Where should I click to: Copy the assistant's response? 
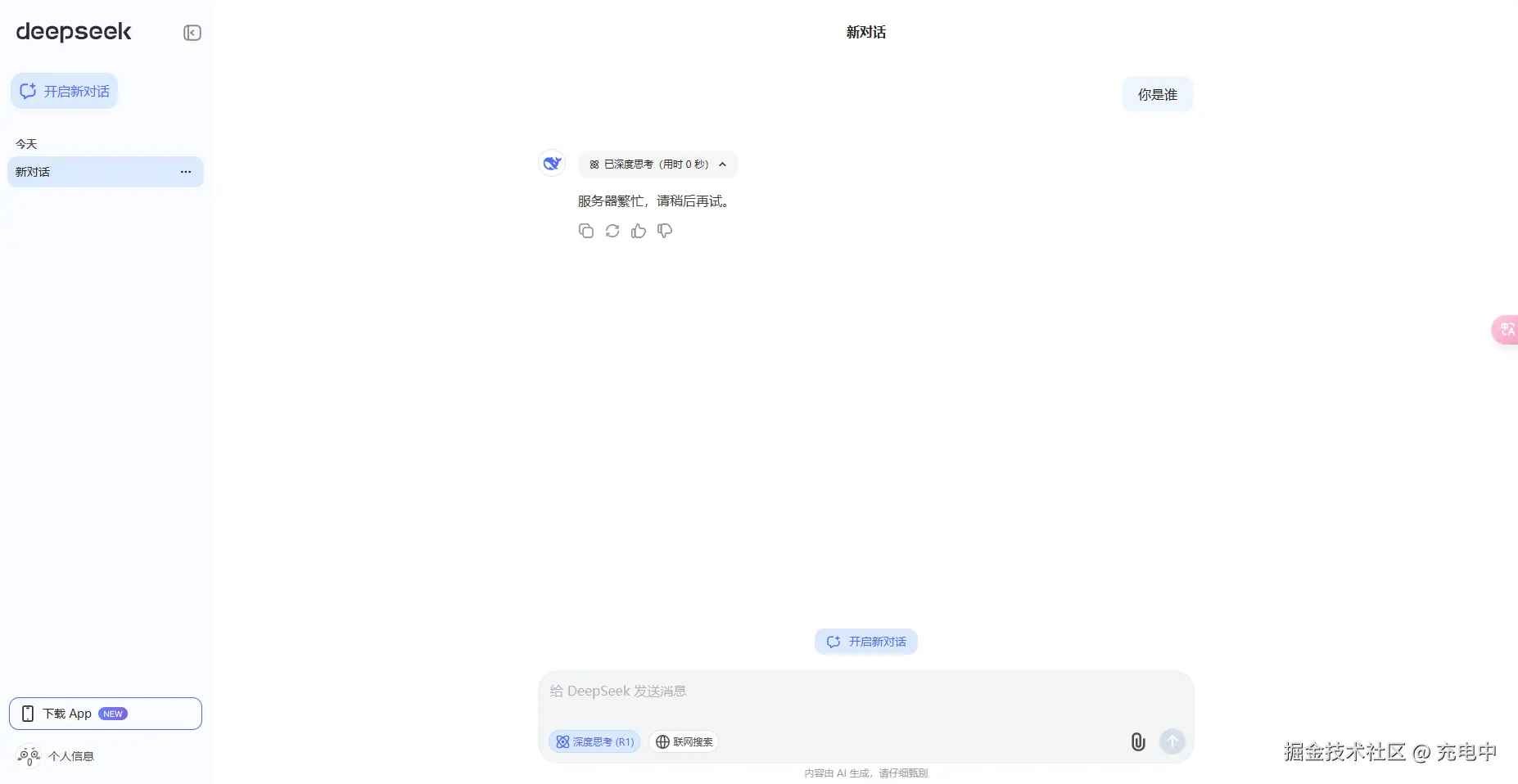click(586, 231)
